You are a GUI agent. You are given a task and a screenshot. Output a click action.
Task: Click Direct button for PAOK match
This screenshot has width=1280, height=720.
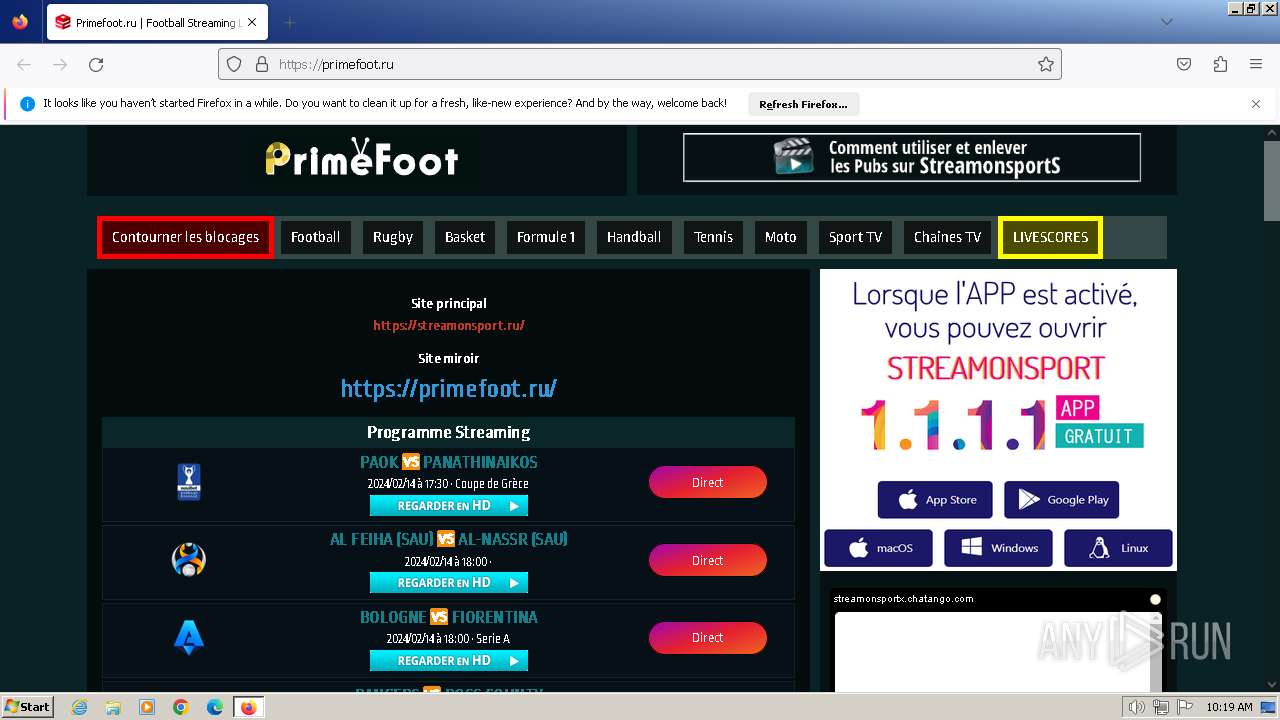pos(708,482)
